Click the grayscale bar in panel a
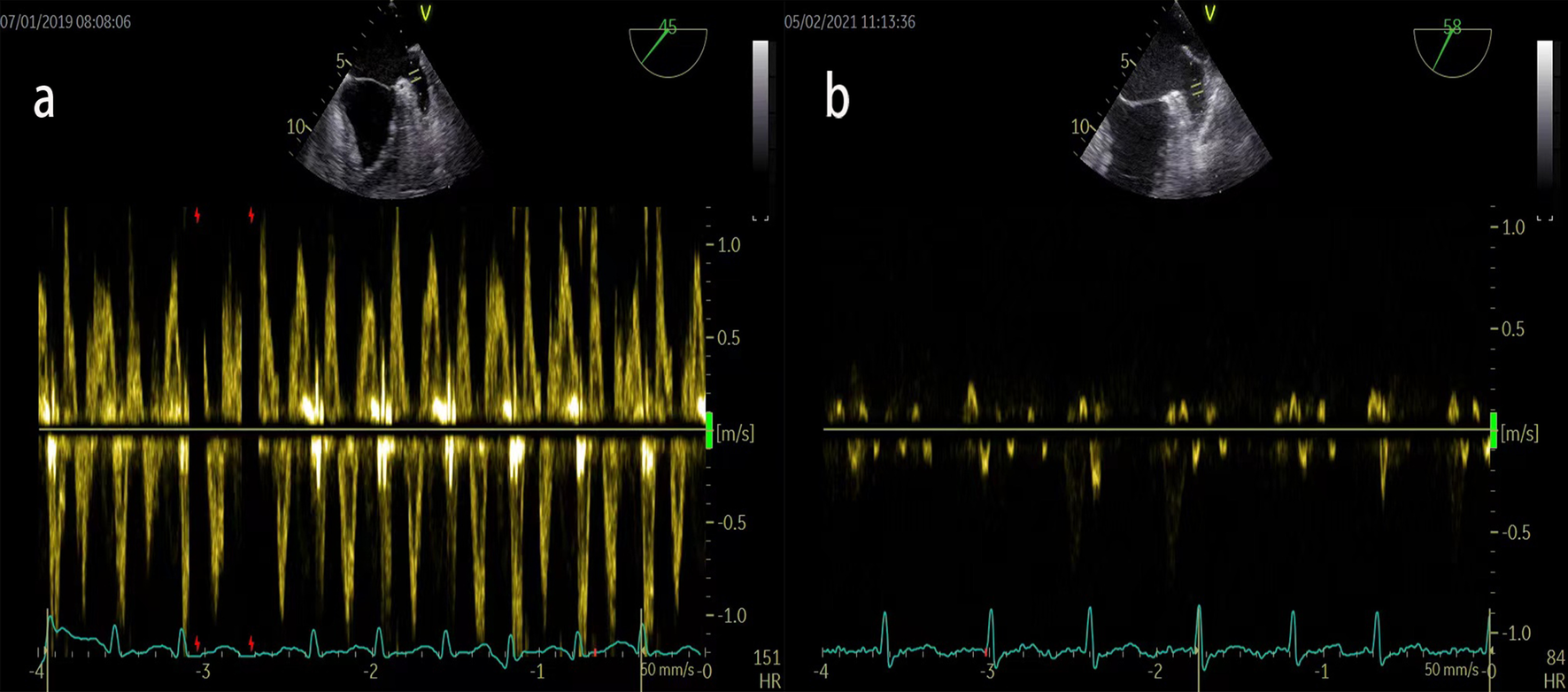1568x692 pixels. point(761,104)
